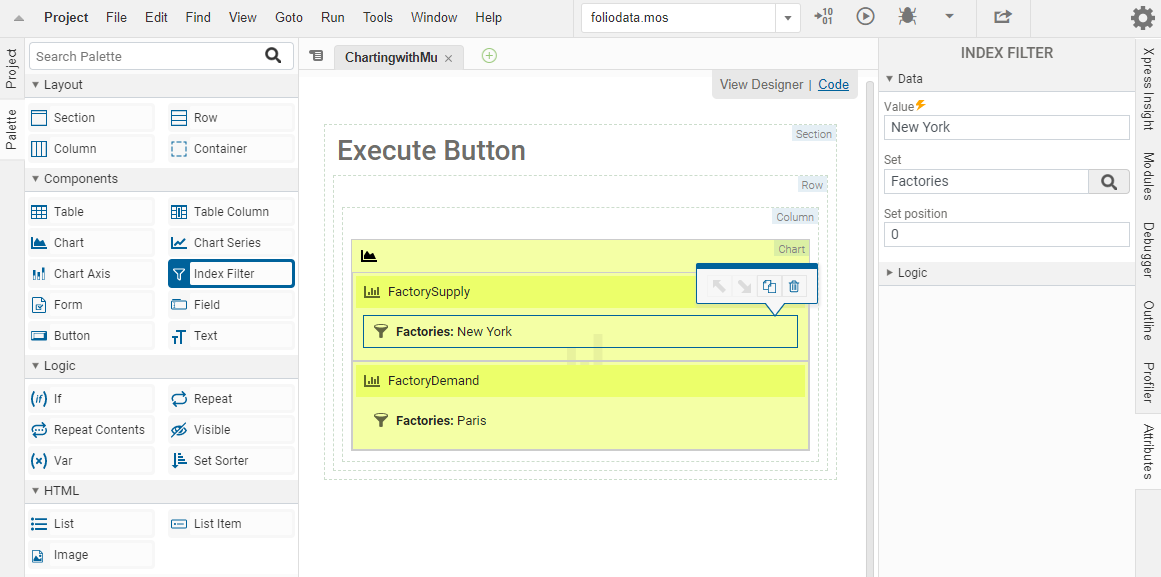Open the foliodata.mos file dropdown
The height and width of the screenshot is (577, 1161).
788,18
